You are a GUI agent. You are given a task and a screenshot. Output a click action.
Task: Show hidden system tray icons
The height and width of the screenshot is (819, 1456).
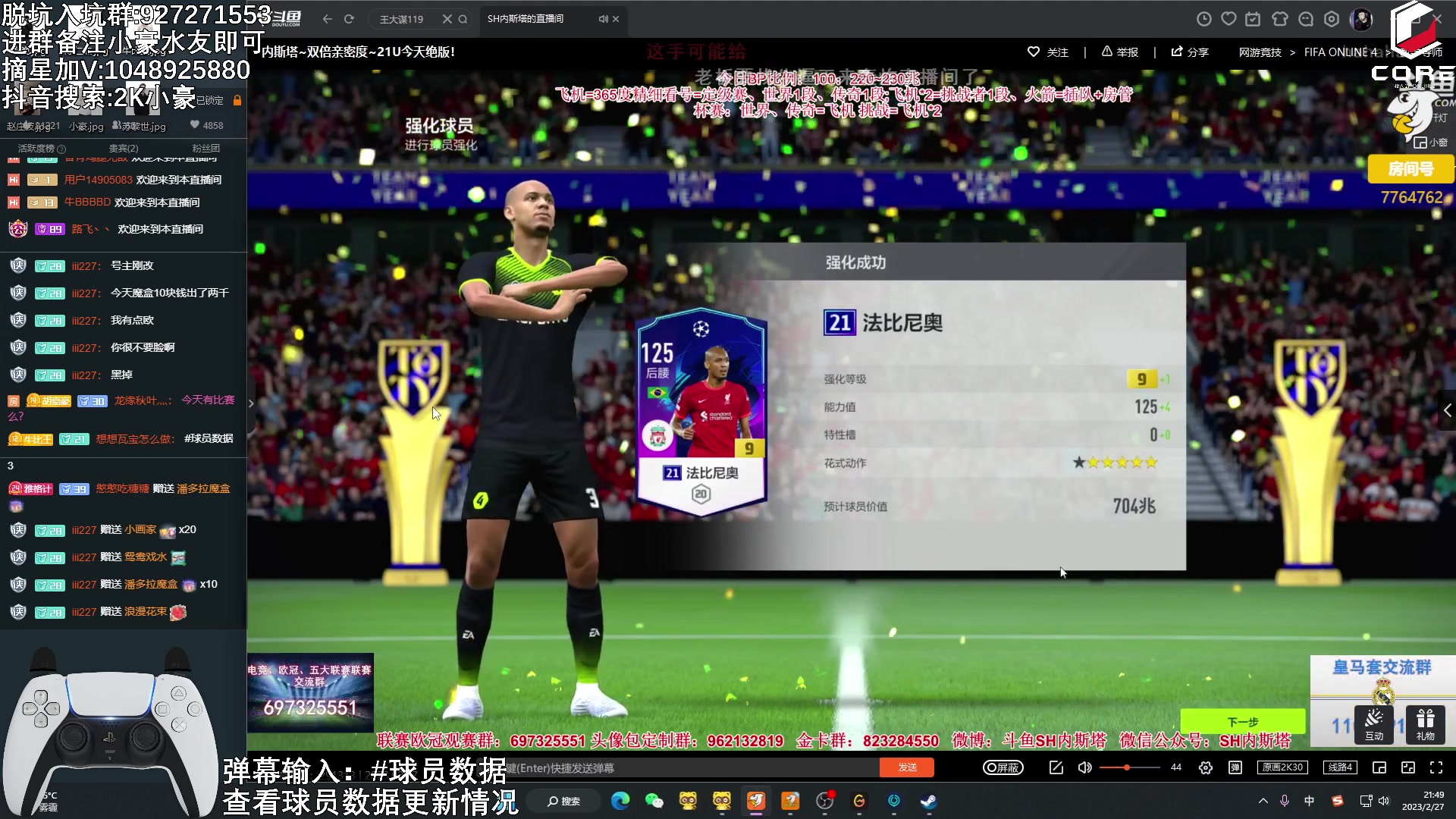tap(1263, 801)
